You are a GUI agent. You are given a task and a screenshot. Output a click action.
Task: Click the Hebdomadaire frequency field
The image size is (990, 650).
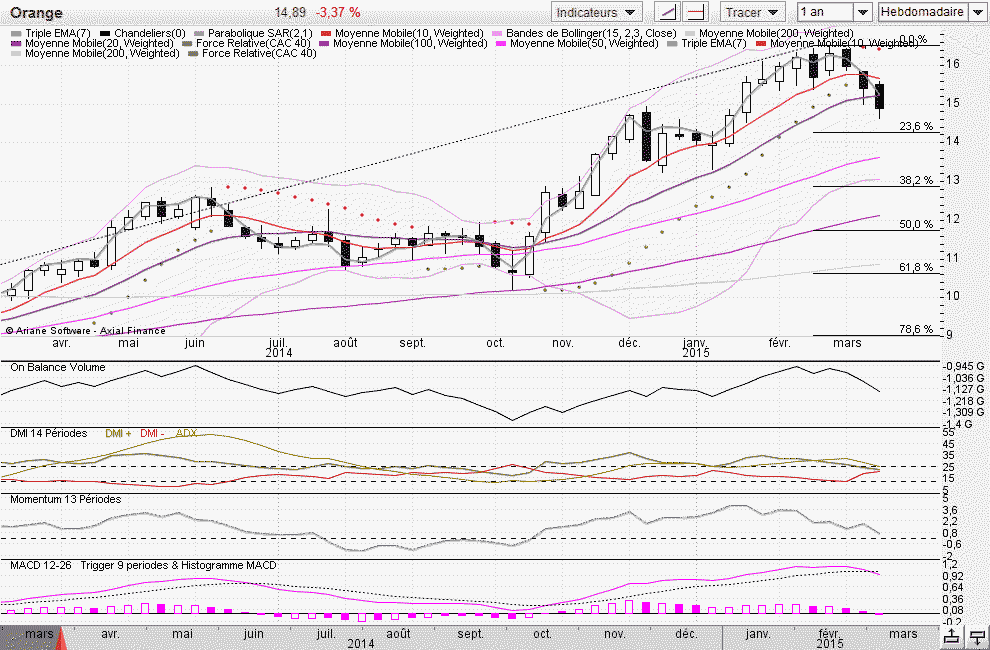(x=922, y=12)
